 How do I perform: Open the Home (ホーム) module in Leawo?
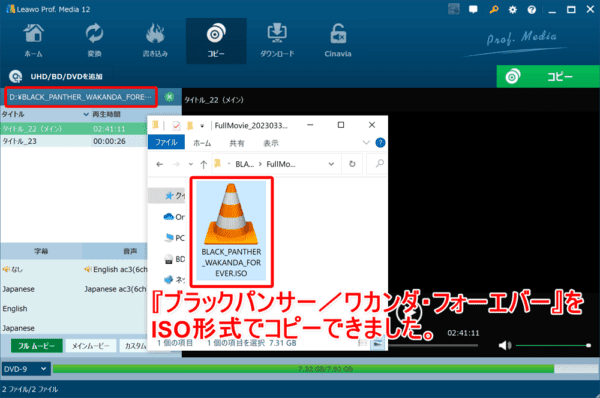34,41
